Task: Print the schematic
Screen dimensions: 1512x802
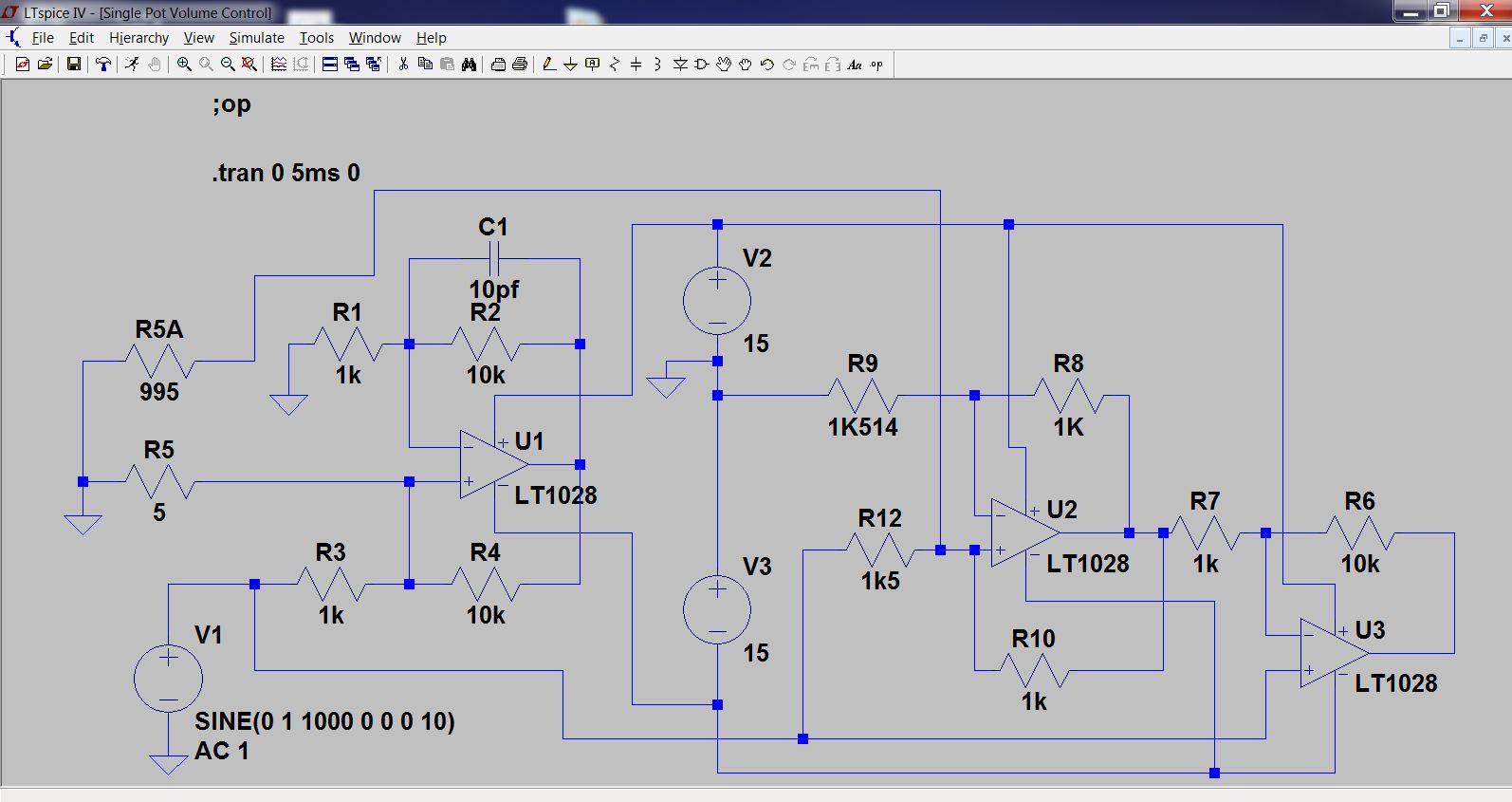Action: pos(520,65)
